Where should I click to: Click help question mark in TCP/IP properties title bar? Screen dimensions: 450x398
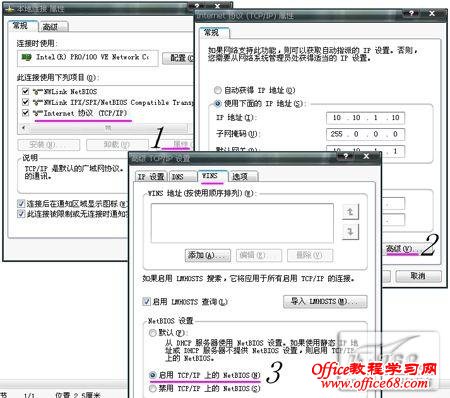pos(411,13)
